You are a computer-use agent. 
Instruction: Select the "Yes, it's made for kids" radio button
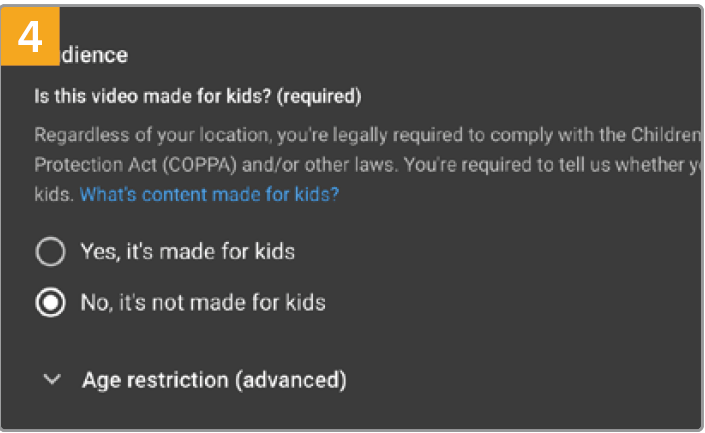point(49,252)
